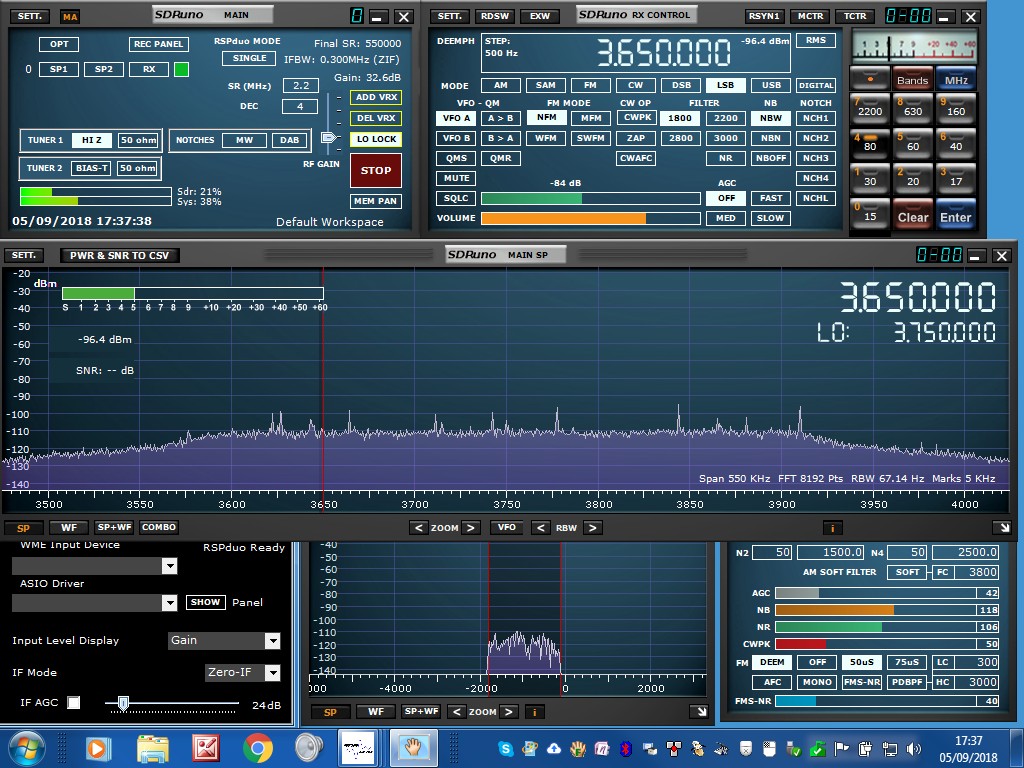Enable the SQLC squelch toggle
Viewport: 1024px width, 768px height.
click(x=456, y=198)
